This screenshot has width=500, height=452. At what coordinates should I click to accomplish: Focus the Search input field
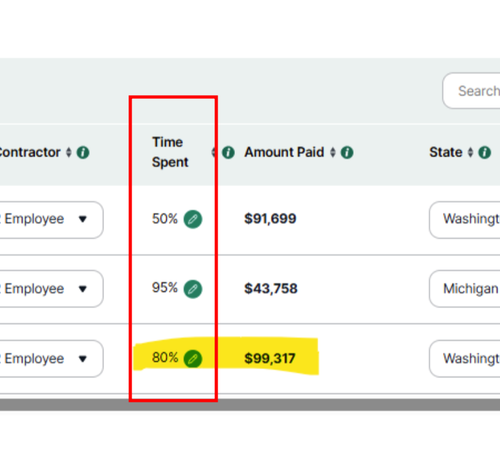coord(471,91)
